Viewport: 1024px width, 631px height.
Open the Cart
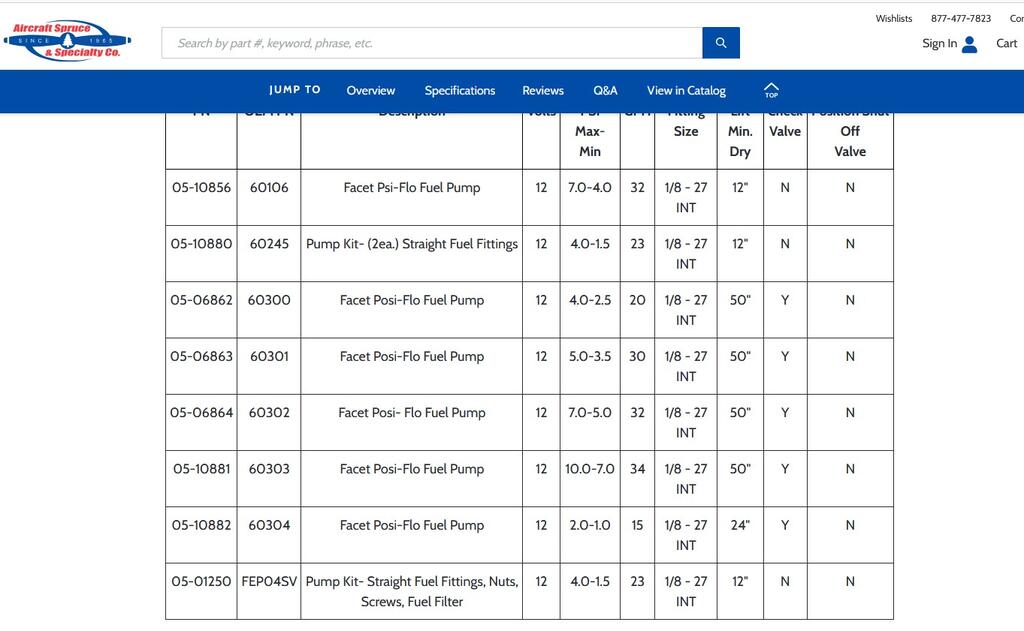coord(1006,43)
